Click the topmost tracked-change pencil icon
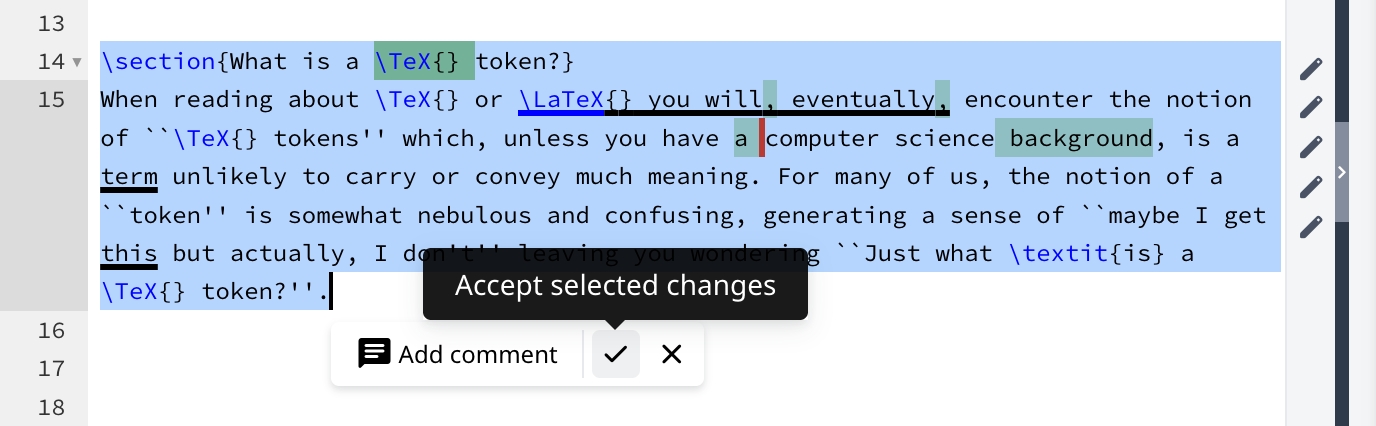Image resolution: width=1376 pixels, height=426 pixels. [1310, 69]
